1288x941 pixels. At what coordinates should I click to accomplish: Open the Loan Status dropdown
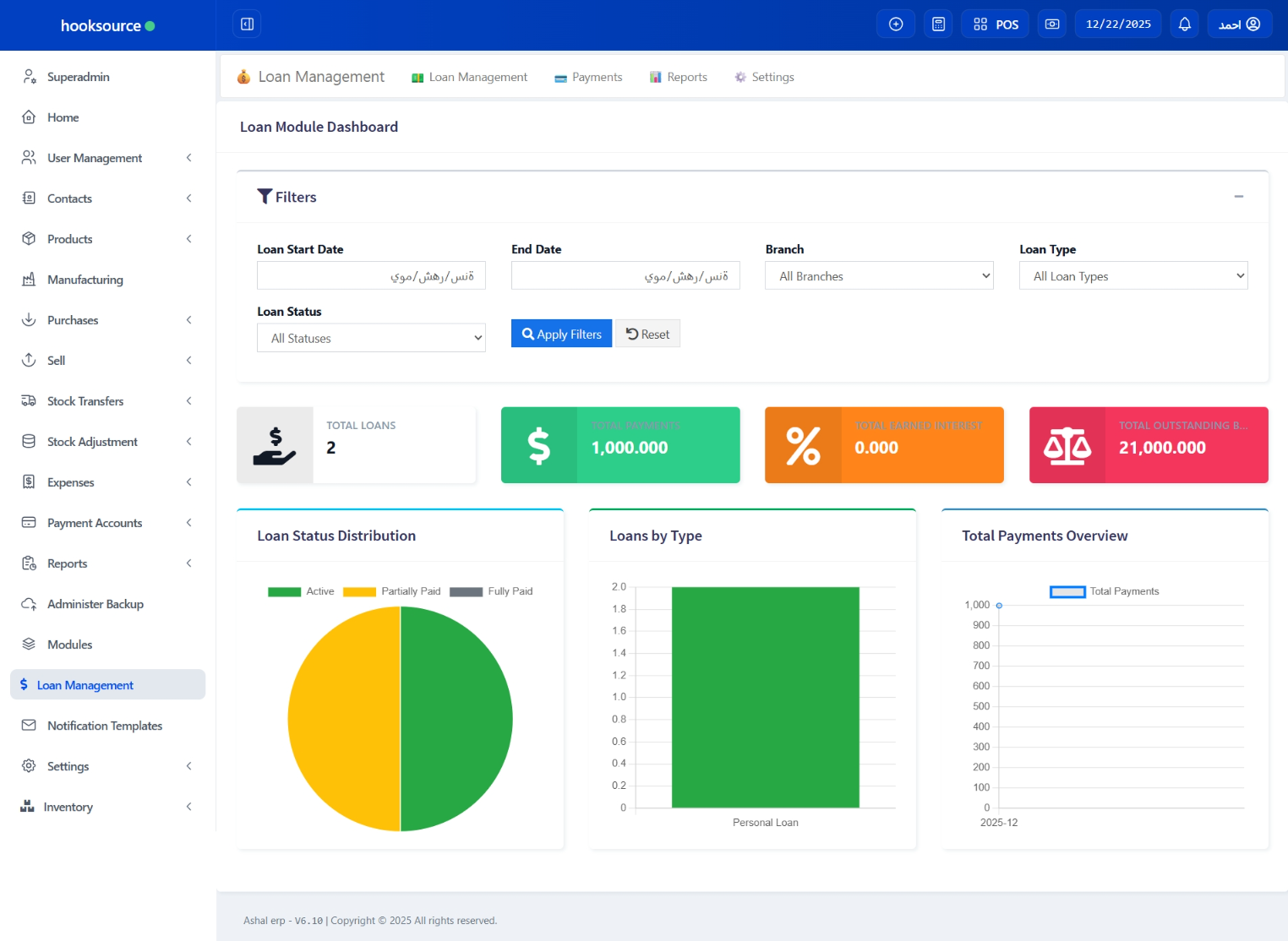coord(371,339)
